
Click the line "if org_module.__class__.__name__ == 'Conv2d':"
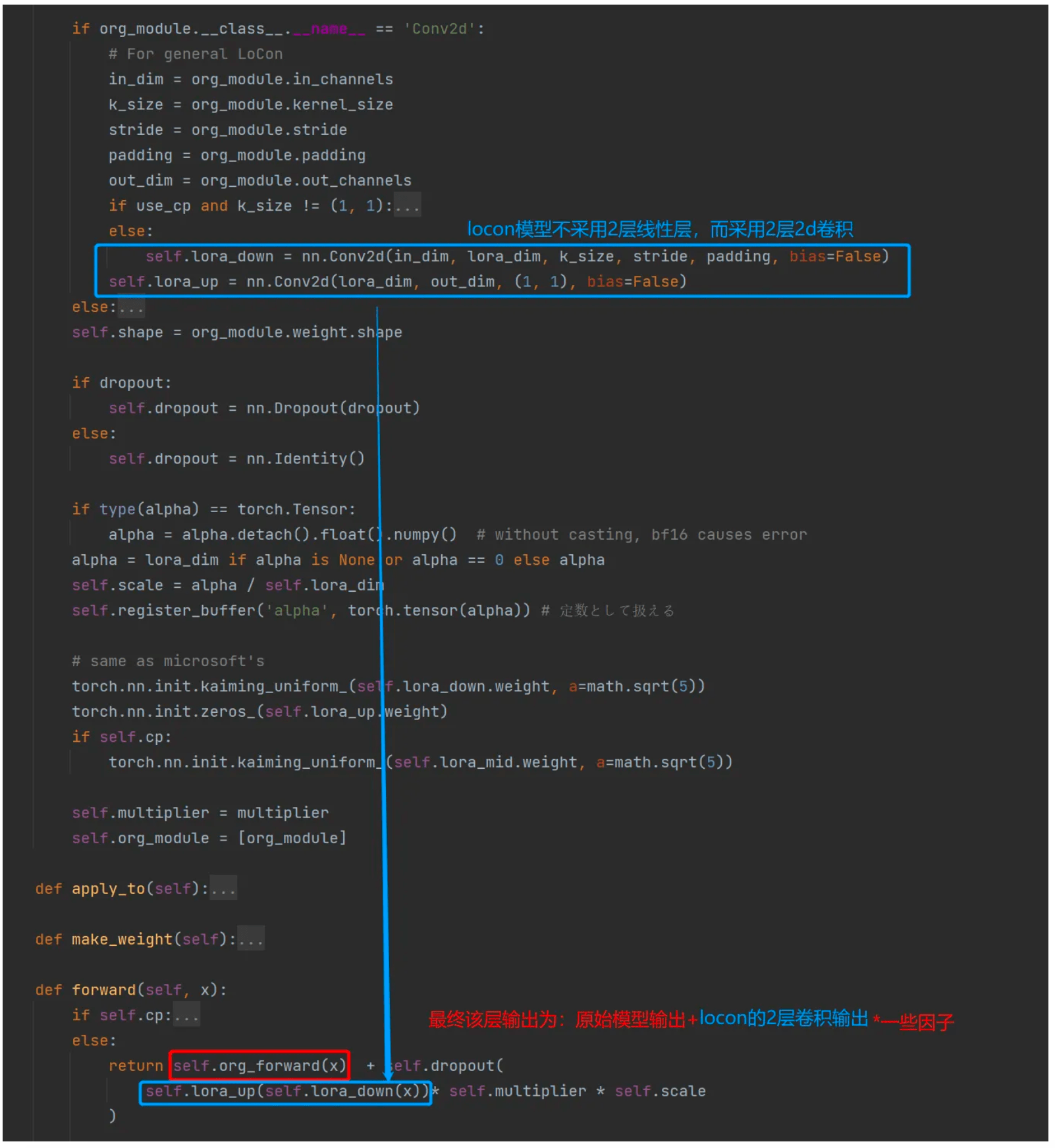point(279,29)
